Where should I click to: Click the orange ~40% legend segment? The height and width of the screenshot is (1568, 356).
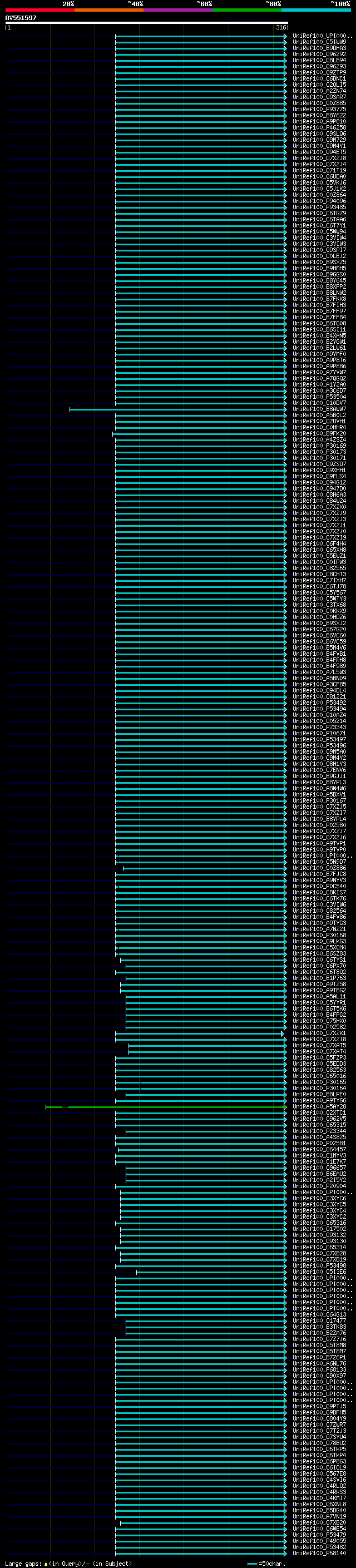(x=109, y=10)
